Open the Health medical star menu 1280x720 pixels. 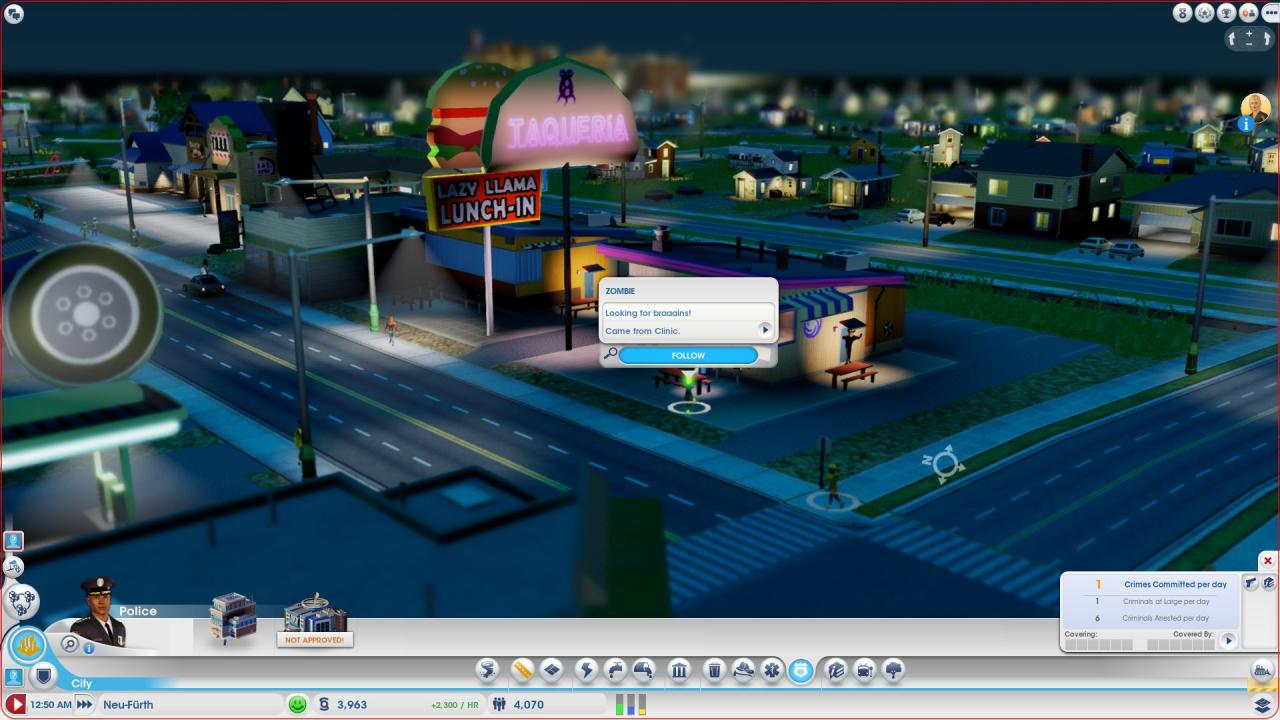click(x=772, y=670)
